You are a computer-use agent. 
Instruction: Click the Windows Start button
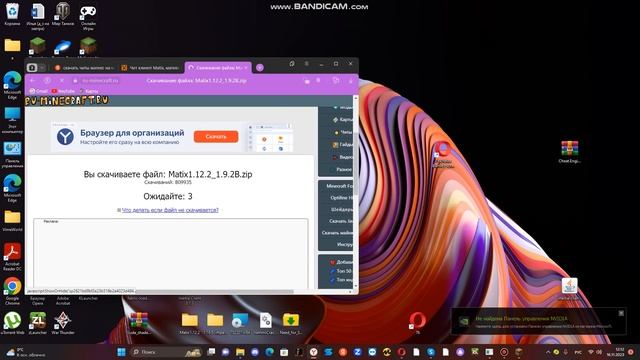click(121, 352)
